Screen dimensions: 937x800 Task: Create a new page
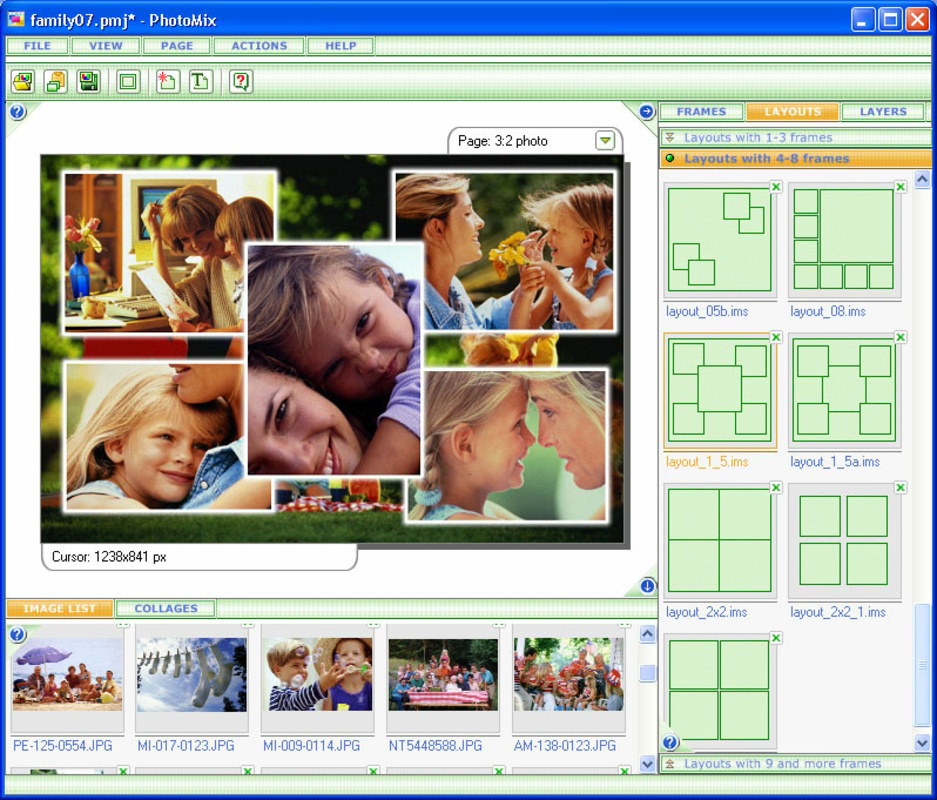[x=168, y=81]
